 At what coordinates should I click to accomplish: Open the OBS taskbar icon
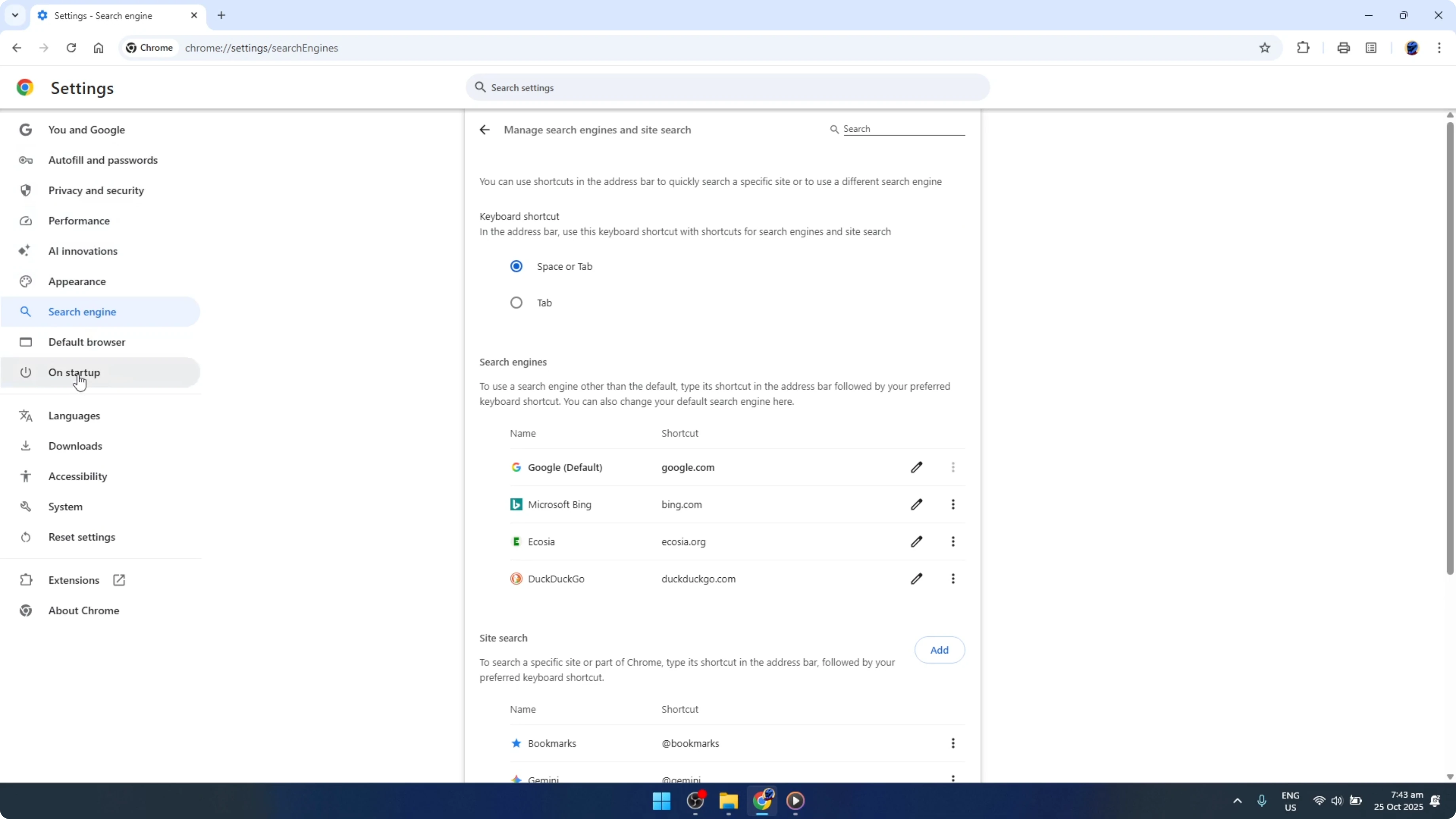pyautogui.click(x=695, y=801)
